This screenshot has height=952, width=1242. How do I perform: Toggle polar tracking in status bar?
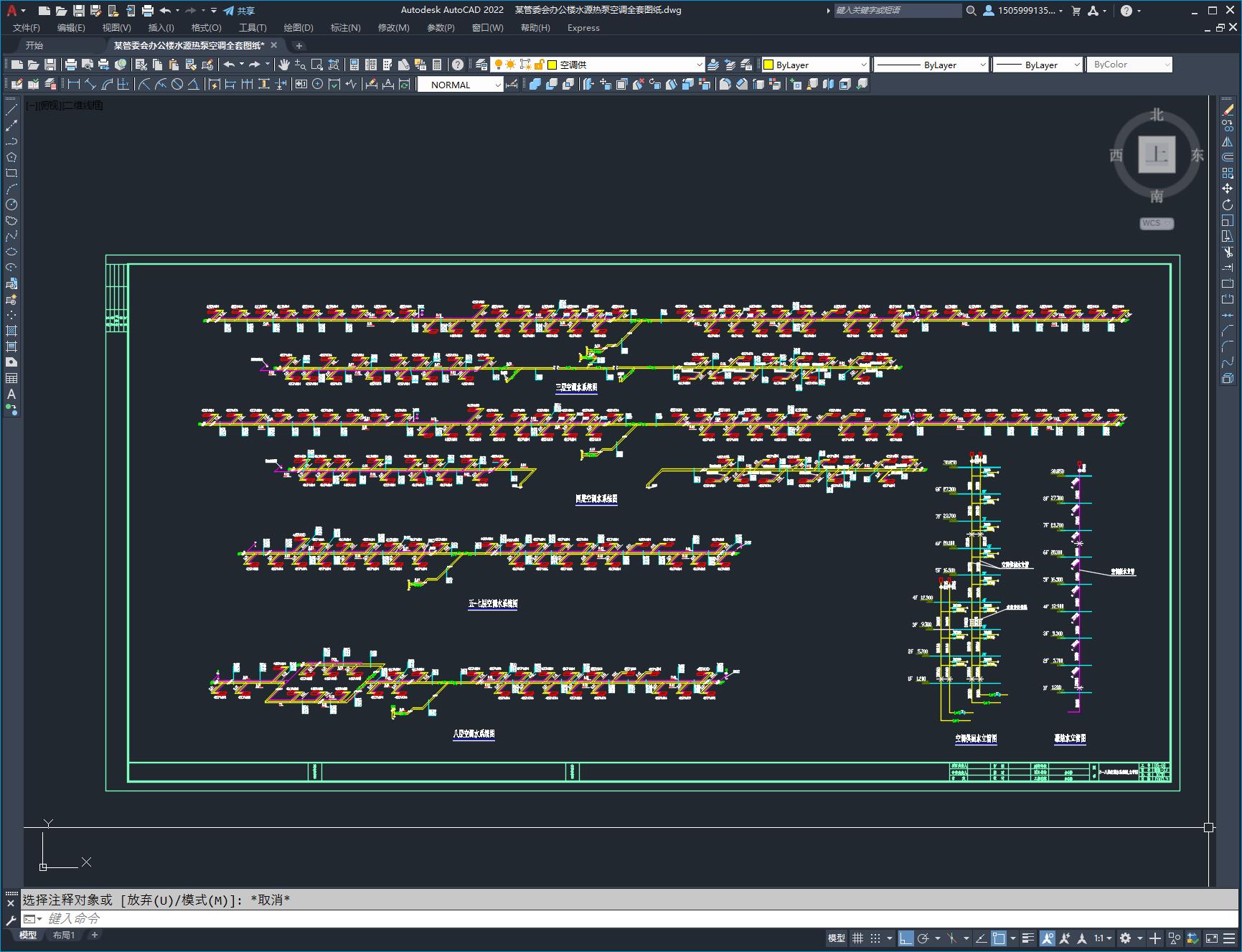(x=923, y=938)
